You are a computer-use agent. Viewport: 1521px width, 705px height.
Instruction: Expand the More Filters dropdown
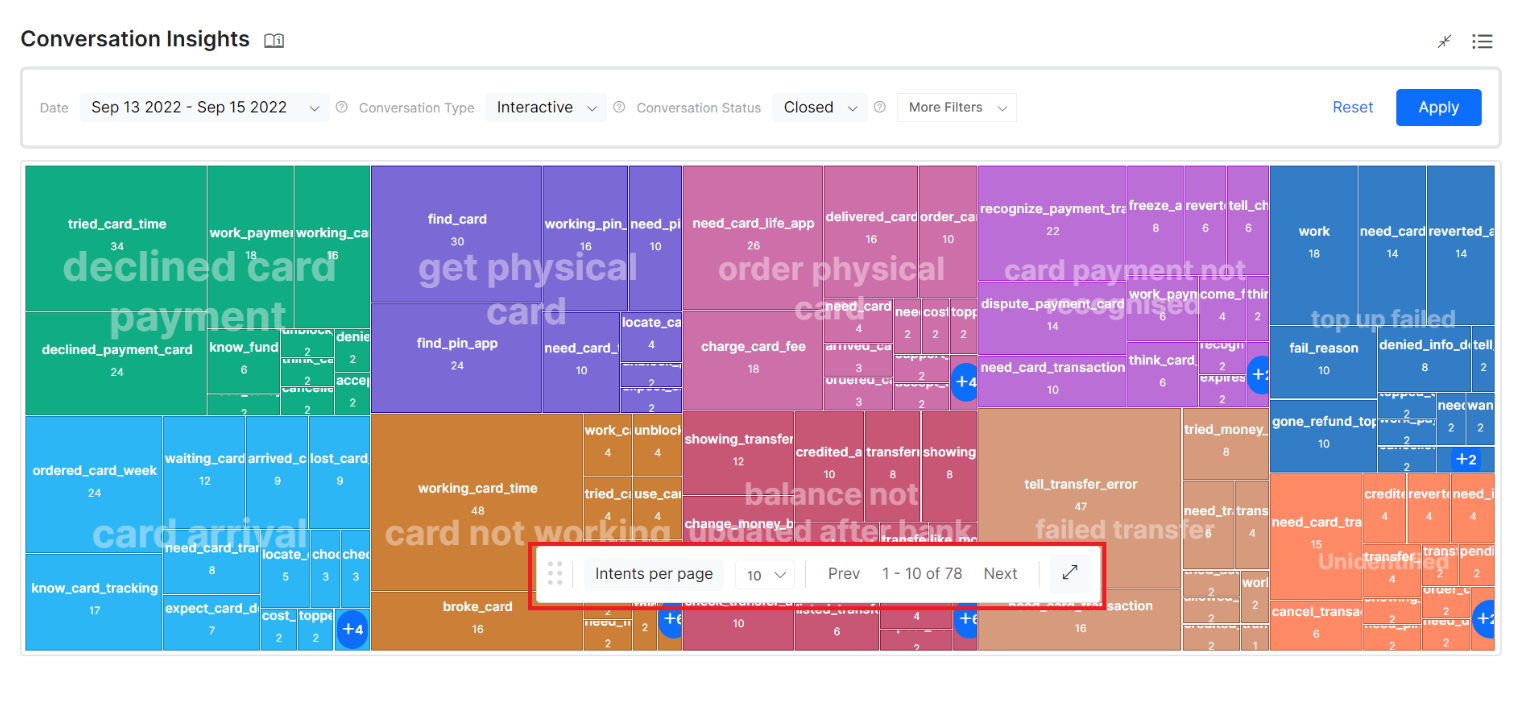point(956,107)
